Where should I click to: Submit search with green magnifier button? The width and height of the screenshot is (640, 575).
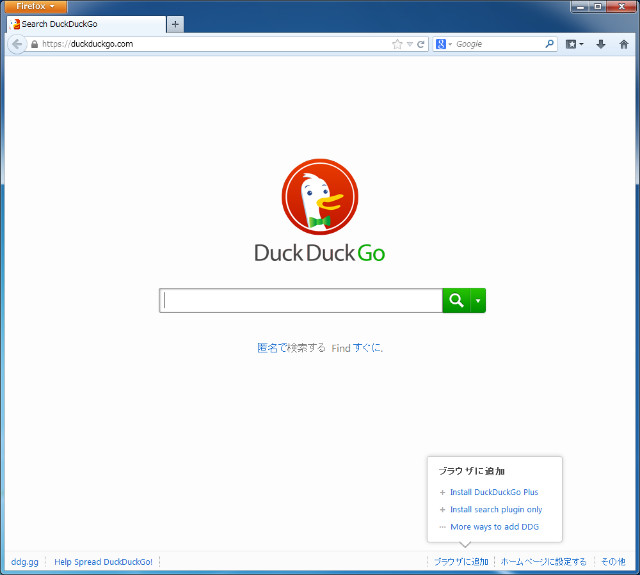coord(456,301)
